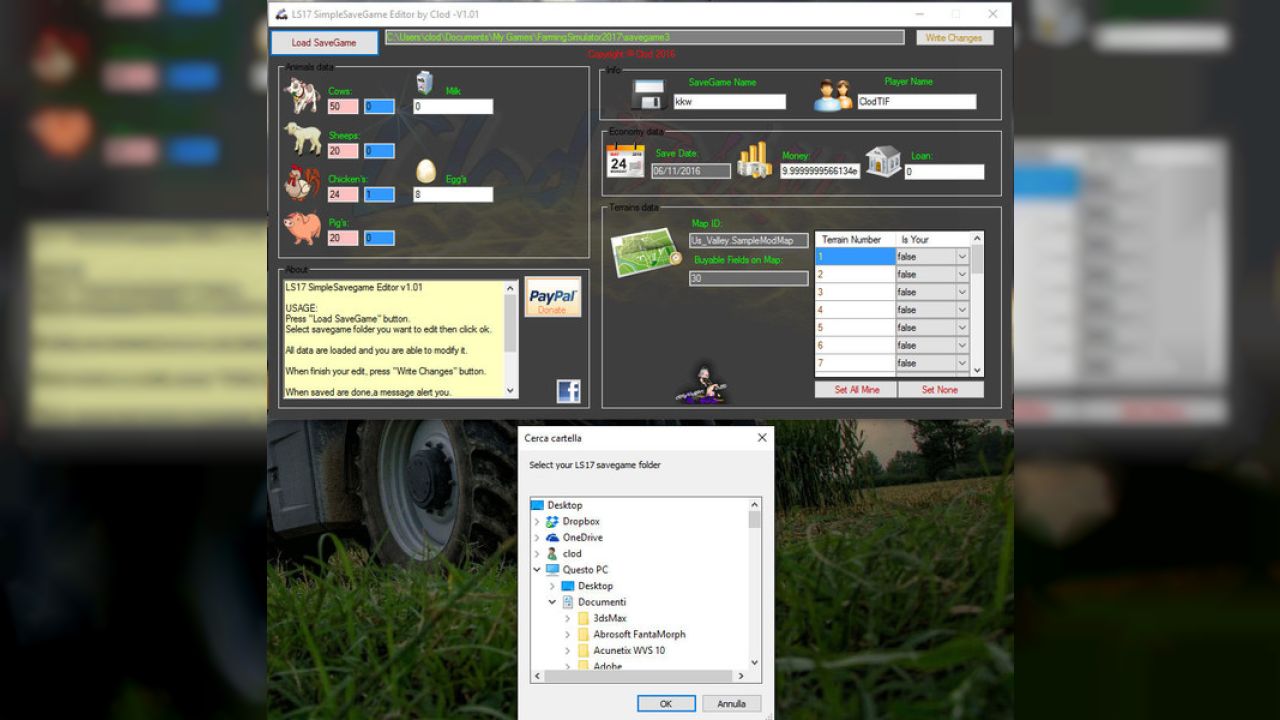The width and height of the screenshot is (1280, 720).
Task: Click the Egg's amount field
Action: pyautogui.click(x=453, y=195)
